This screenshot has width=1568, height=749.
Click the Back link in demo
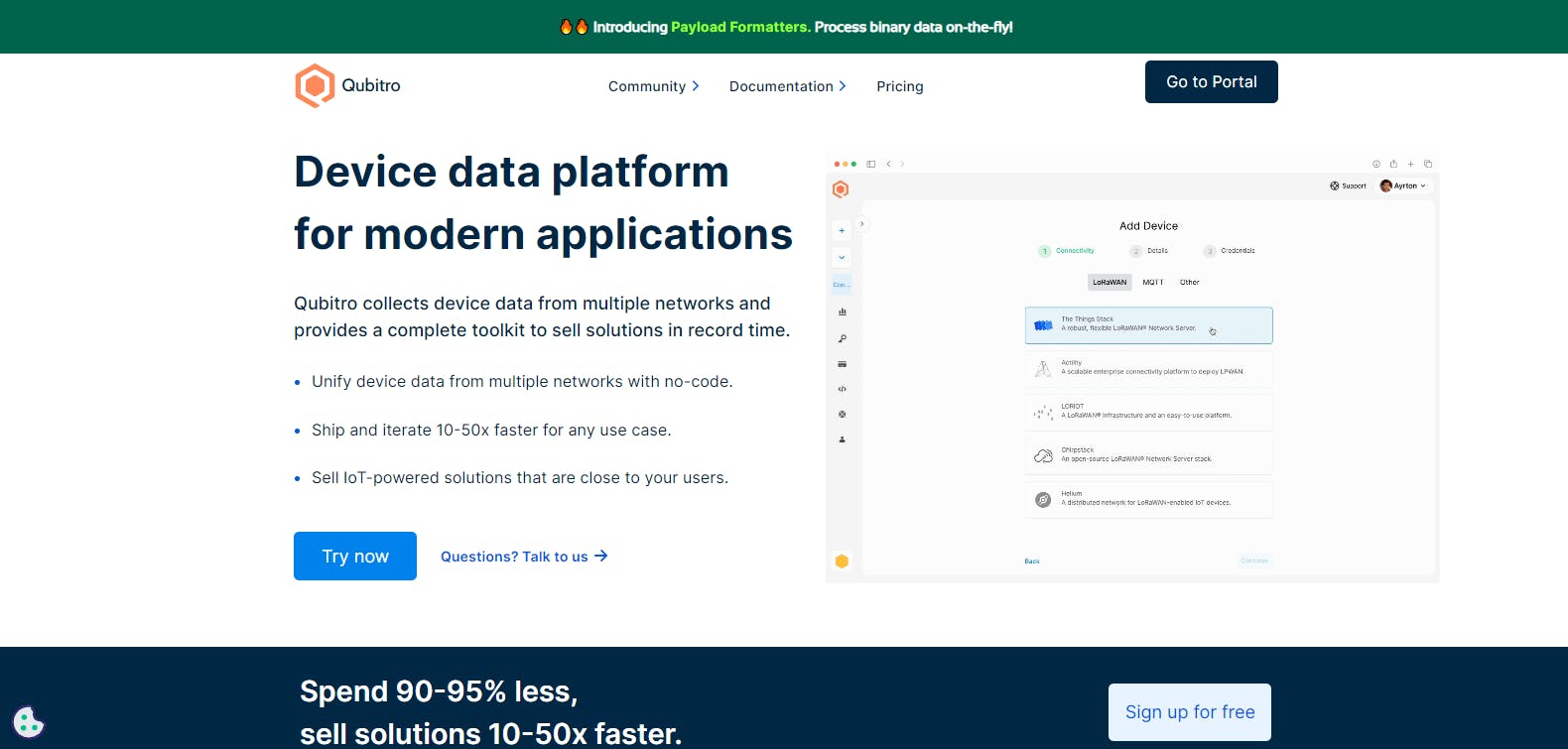click(x=1032, y=562)
